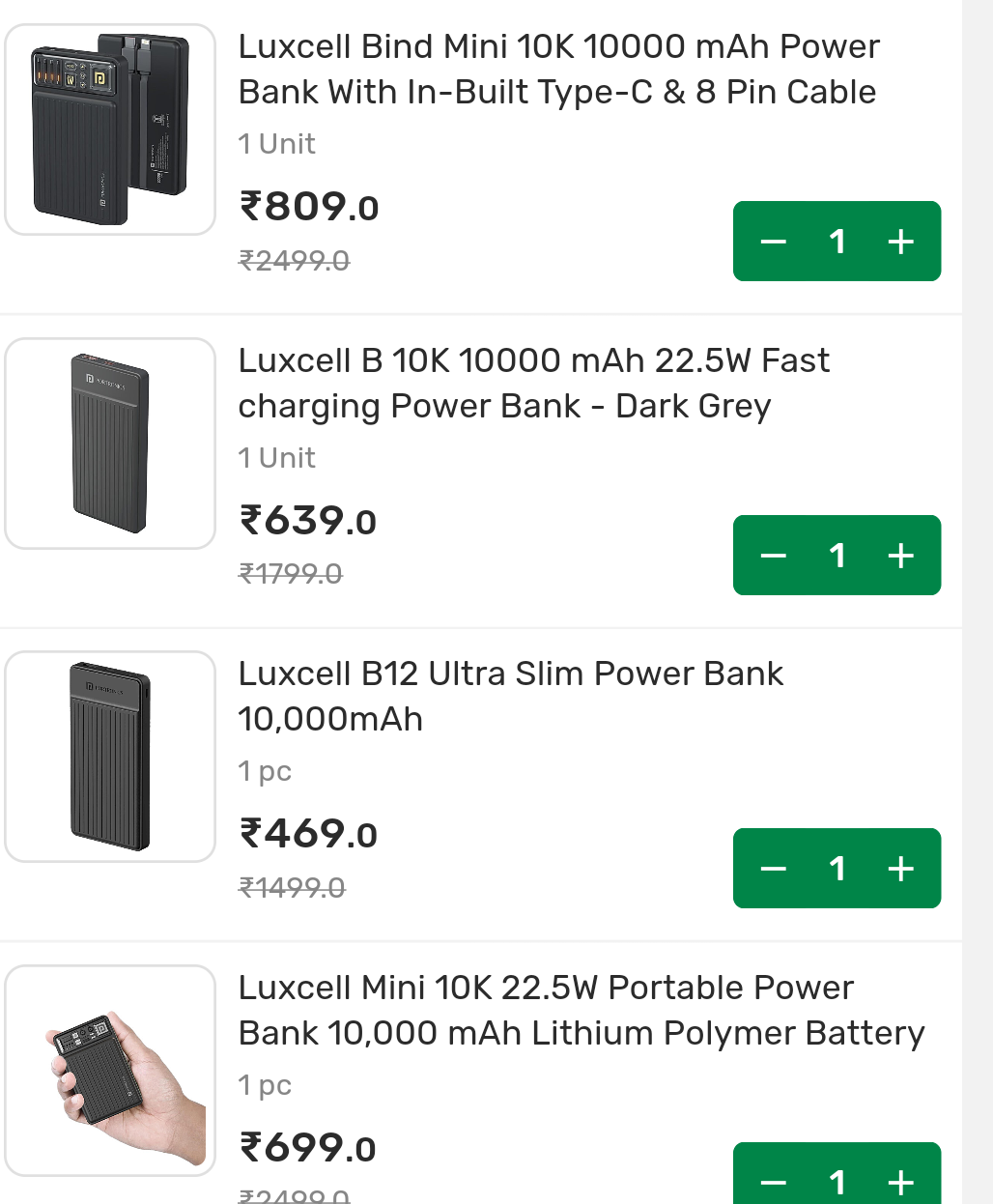The width and height of the screenshot is (993, 1204).
Task: Increase quantity of Luxcell B12 Ultra Slim
Action: click(900, 868)
